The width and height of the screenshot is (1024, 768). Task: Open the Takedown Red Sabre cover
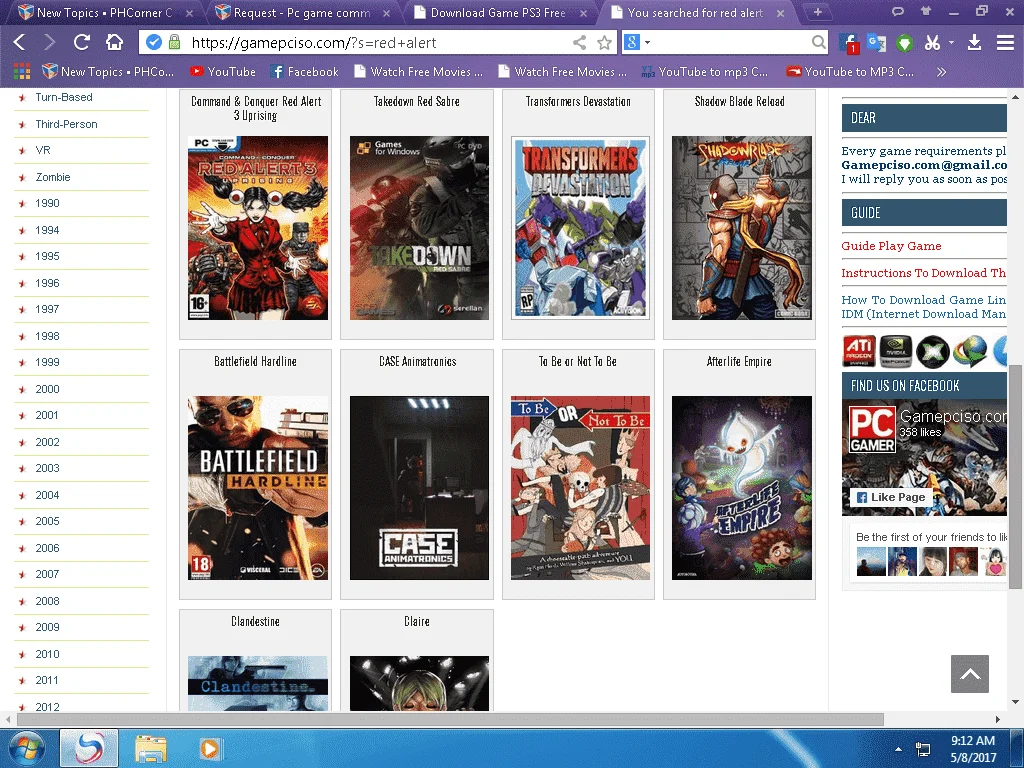419,228
